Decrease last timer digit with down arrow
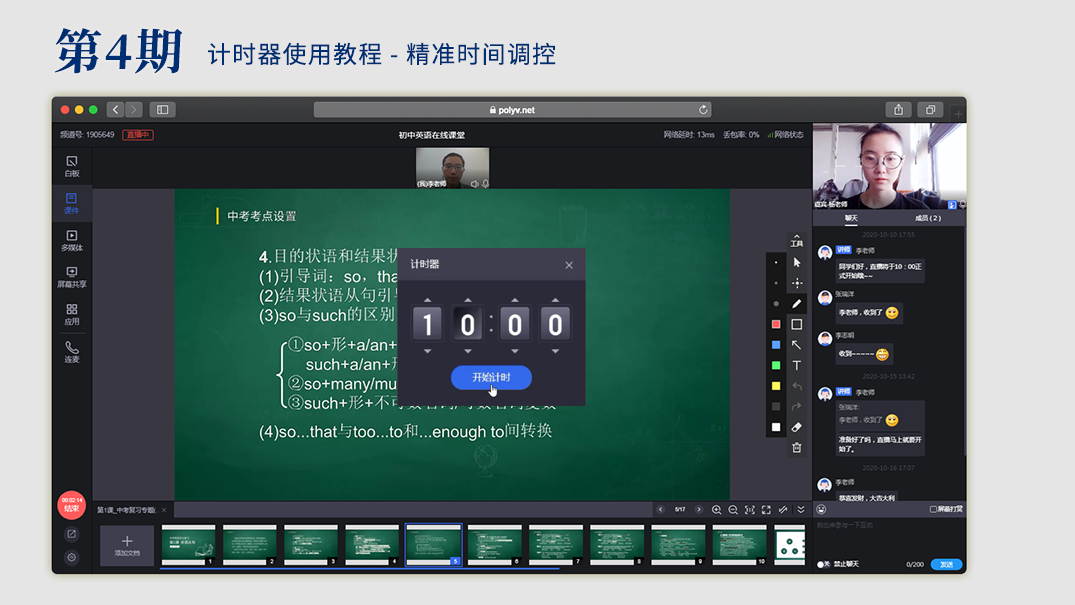The height and width of the screenshot is (605, 1075). pyautogui.click(x=555, y=351)
